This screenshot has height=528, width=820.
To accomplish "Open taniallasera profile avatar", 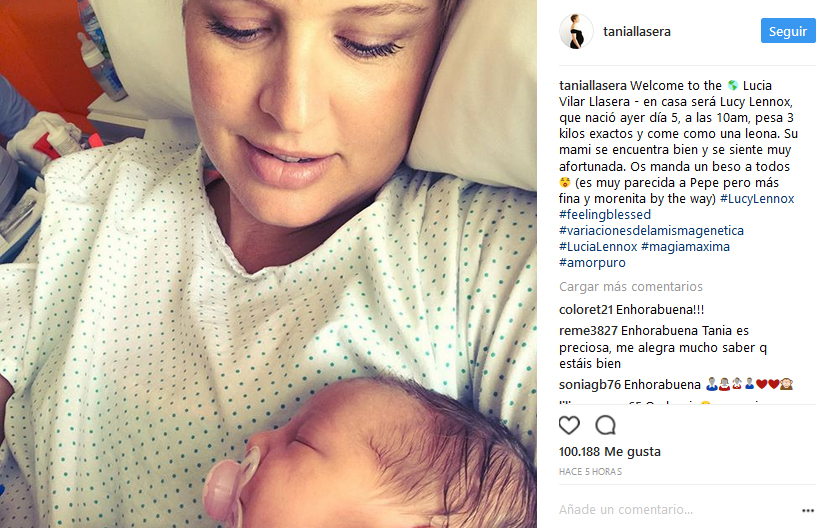I will click(576, 31).
